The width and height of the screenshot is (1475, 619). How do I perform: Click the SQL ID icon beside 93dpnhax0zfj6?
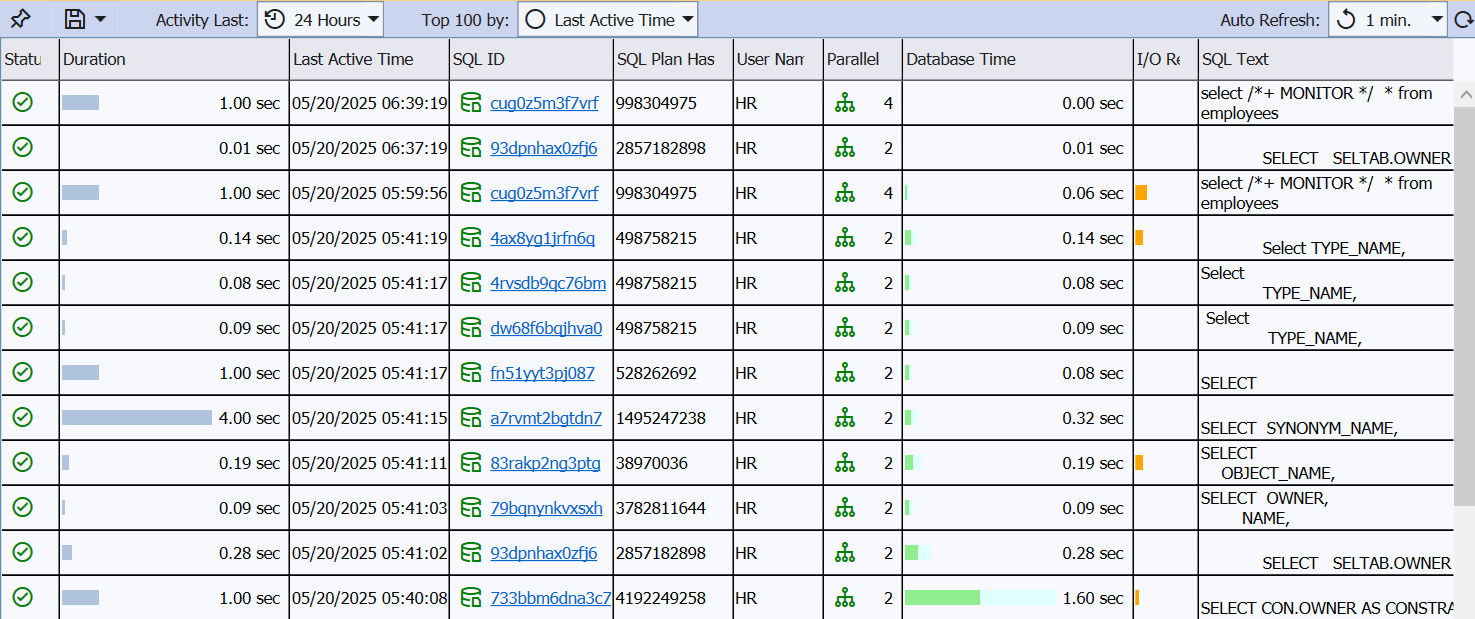pyautogui.click(x=469, y=147)
